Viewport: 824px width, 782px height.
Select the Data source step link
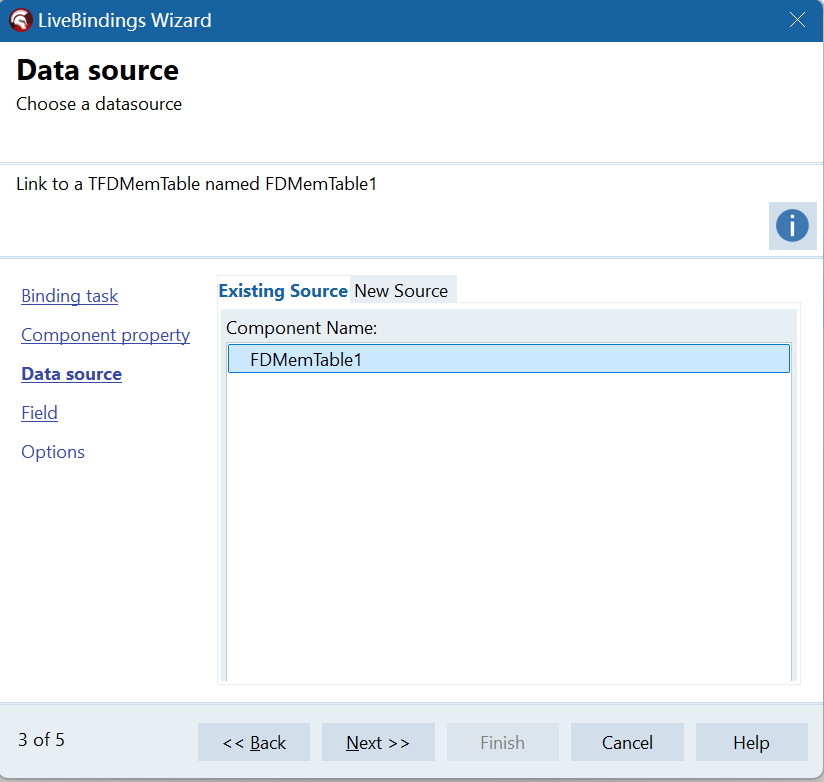71,374
